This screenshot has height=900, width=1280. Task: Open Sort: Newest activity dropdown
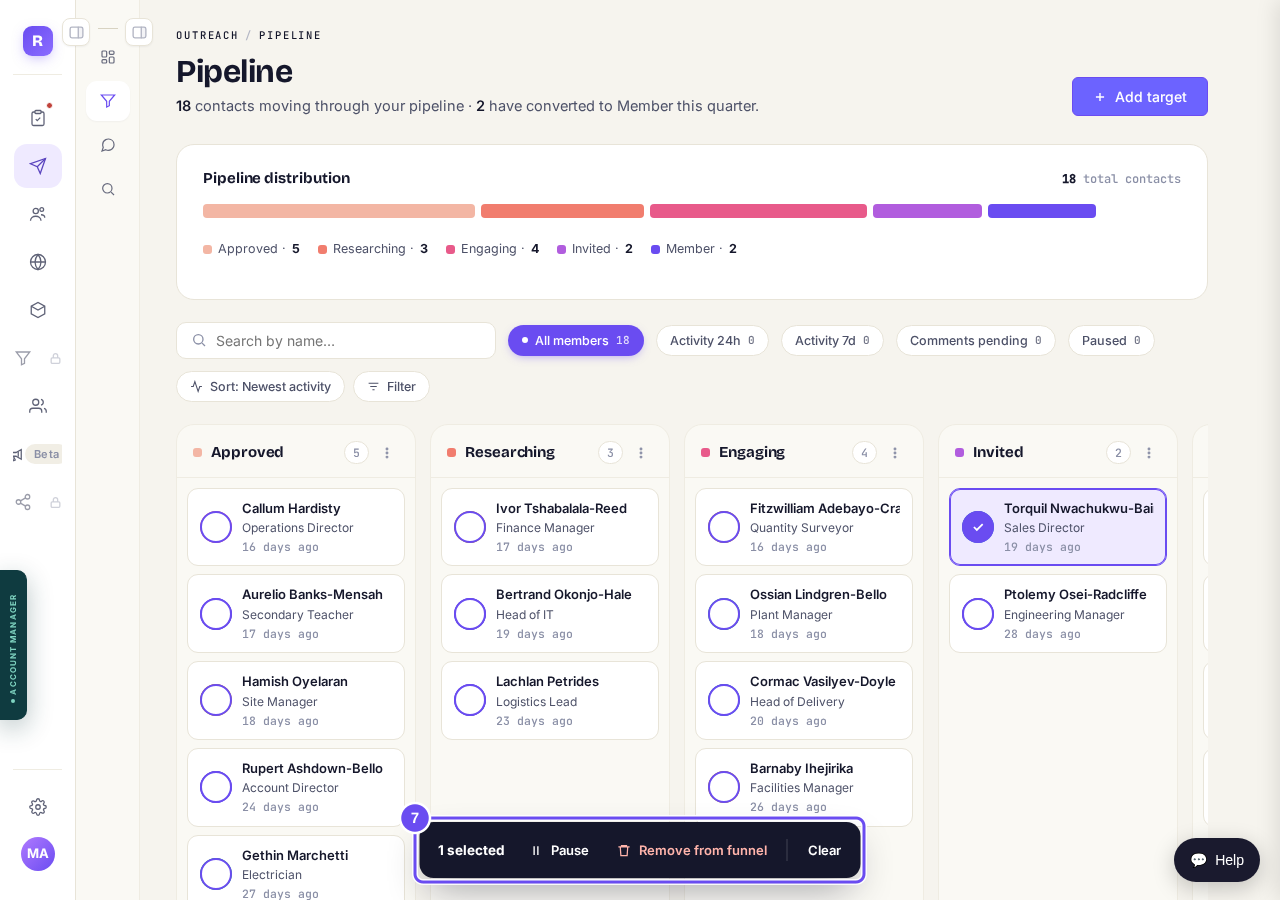click(260, 386)
